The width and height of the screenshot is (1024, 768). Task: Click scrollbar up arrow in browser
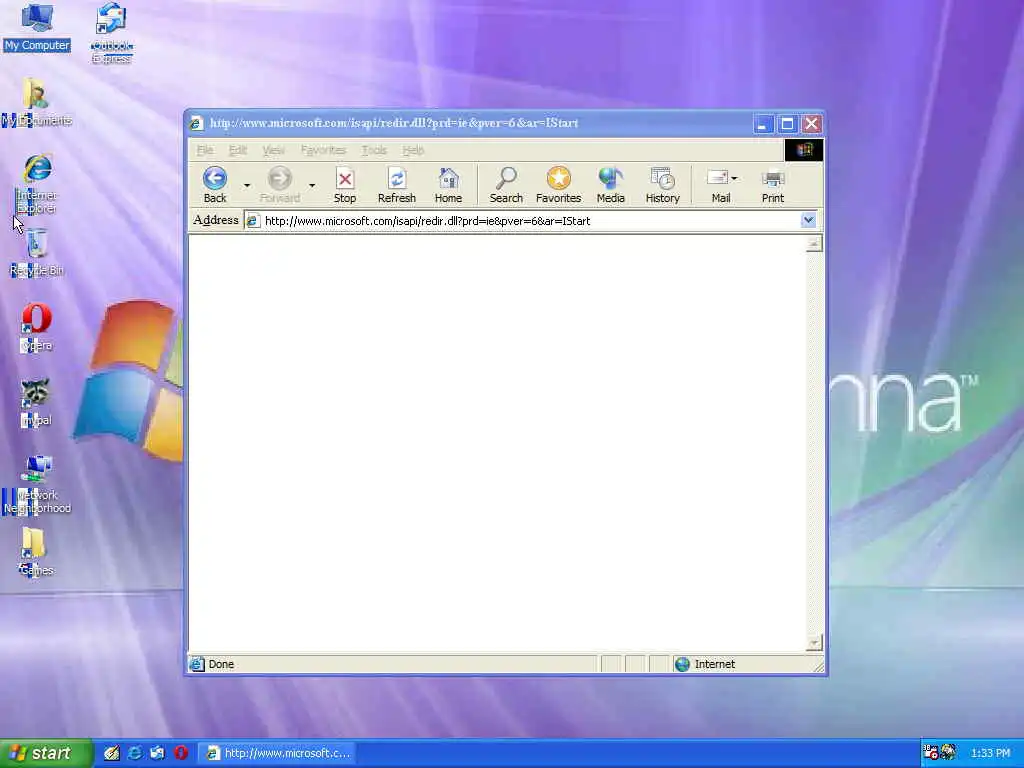[x=814, y=244]
